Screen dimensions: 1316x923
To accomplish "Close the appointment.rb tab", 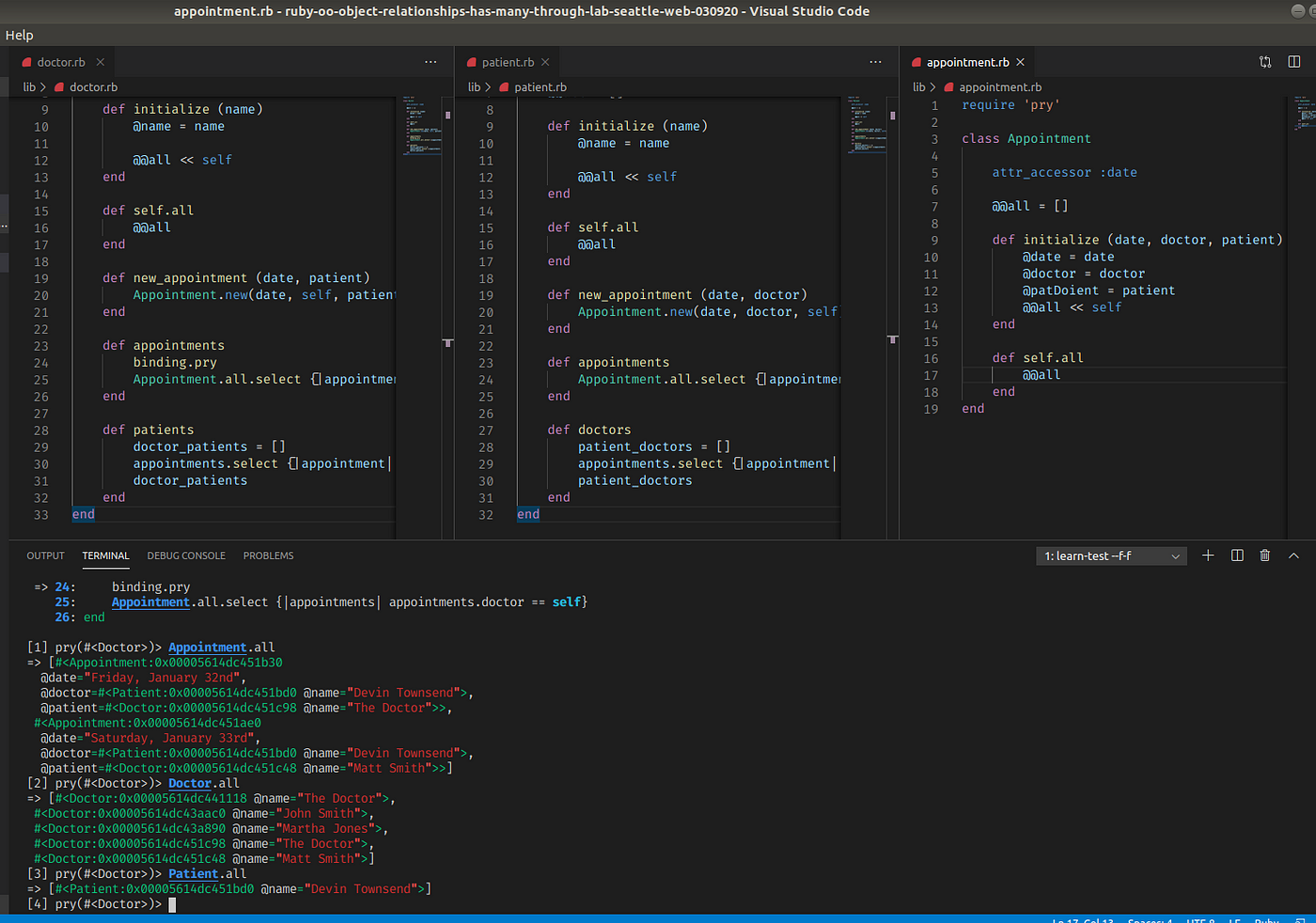I will pyautogui.click(x=1020, y=62).
